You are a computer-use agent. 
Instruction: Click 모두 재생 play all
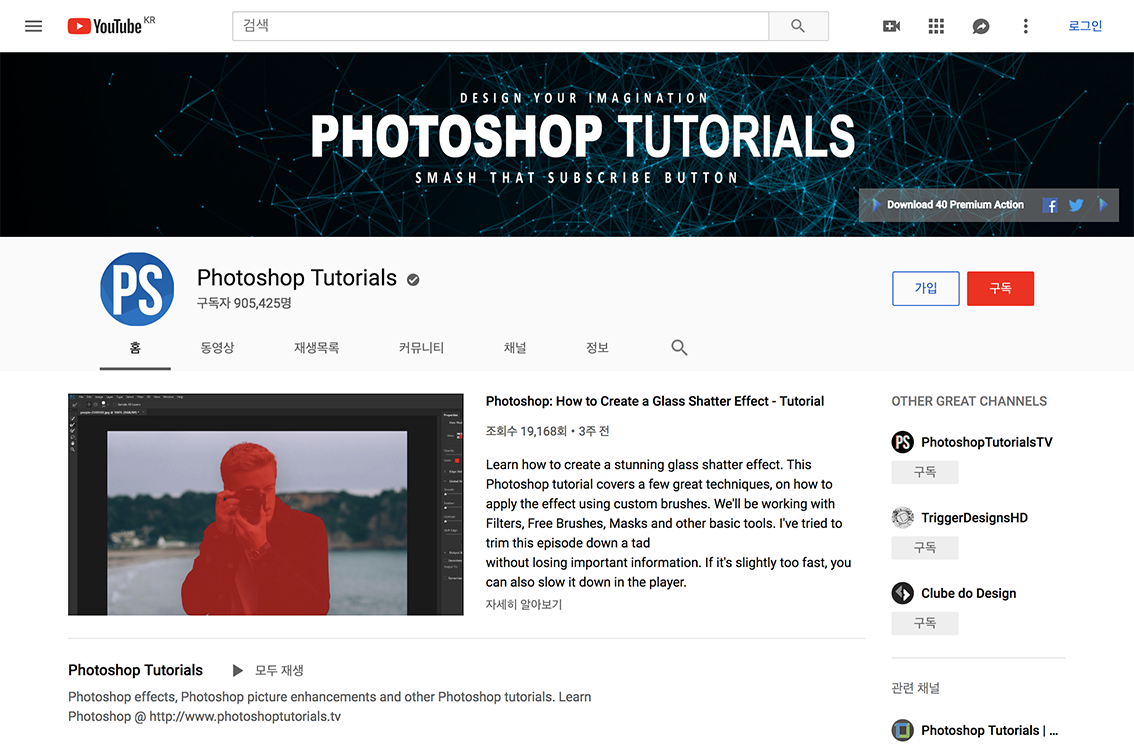279,671
